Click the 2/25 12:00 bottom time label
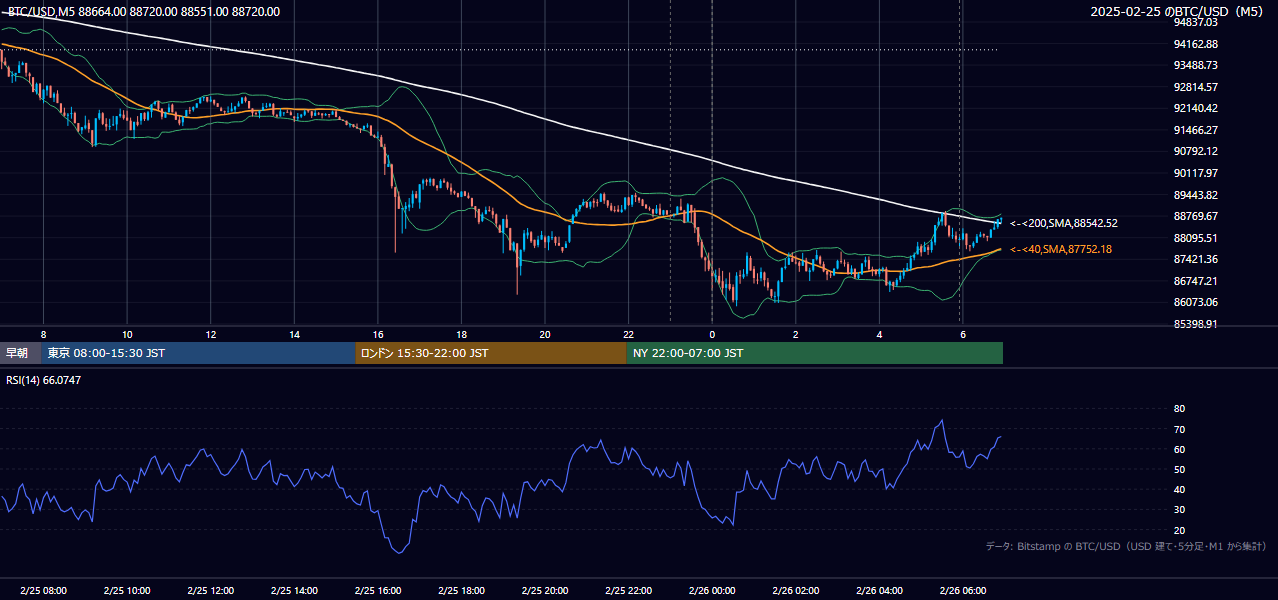Viewport: 1278px width, 600px height. click(x=211, y=591)
